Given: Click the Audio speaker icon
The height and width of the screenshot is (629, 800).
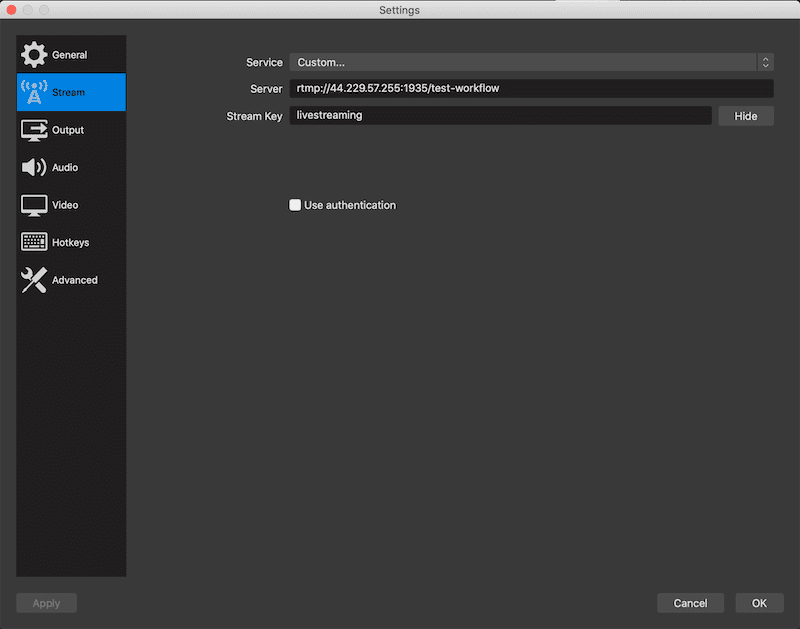Looking at the screenshot, I should [x=35, y=167].
